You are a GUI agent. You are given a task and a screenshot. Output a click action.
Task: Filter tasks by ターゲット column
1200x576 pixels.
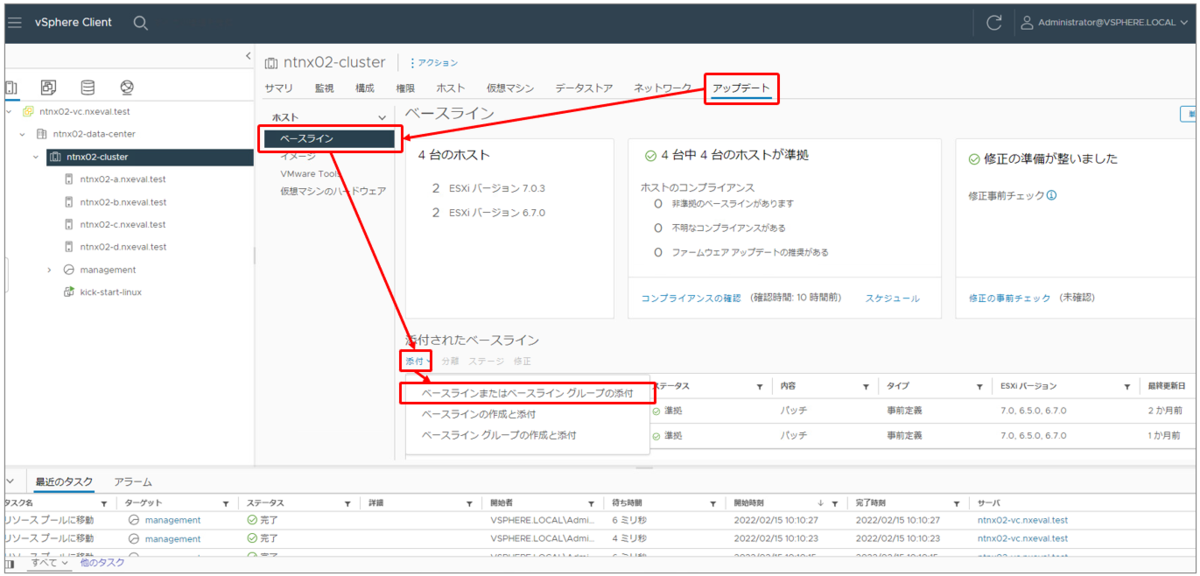[226, 503]
